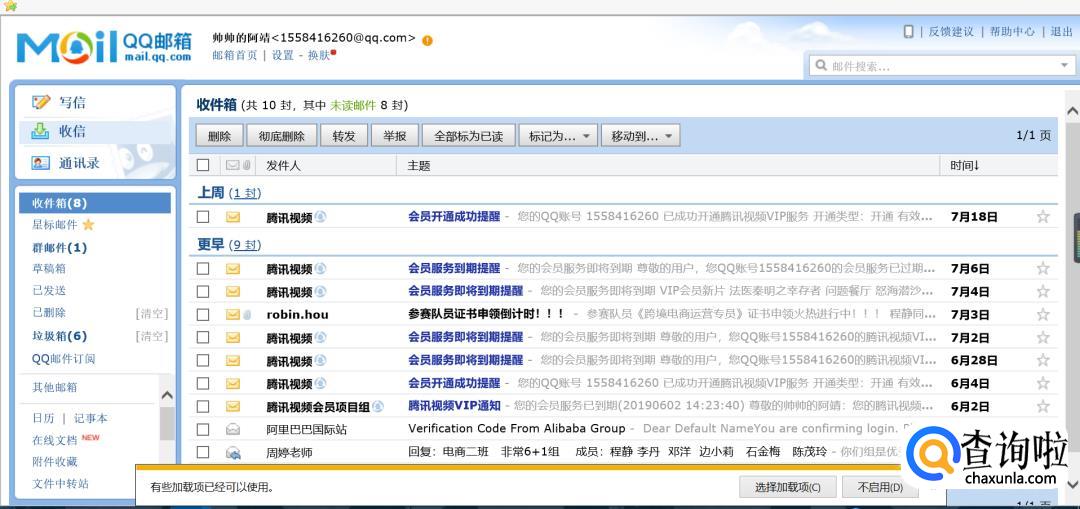This screenshot has height=509, width=1080.
Task: Tick checkbox for 阿里巴巴国际站 email
Action: point(202,429)
